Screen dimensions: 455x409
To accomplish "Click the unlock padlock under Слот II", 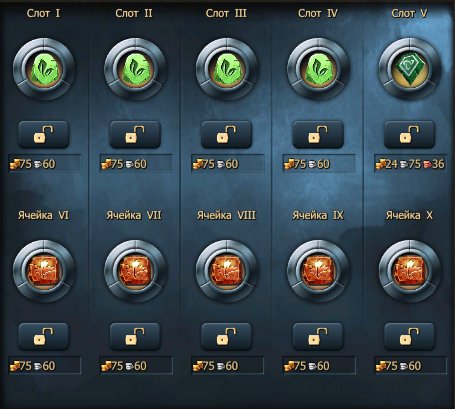I will (x=135, y=135).
